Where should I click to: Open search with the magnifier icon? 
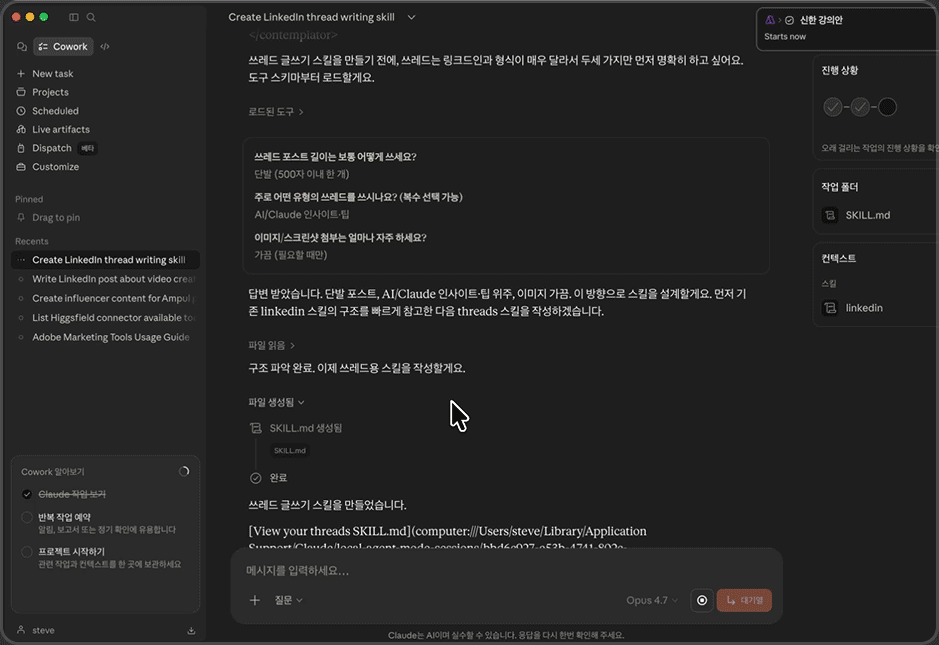click(x=91, y=17)
